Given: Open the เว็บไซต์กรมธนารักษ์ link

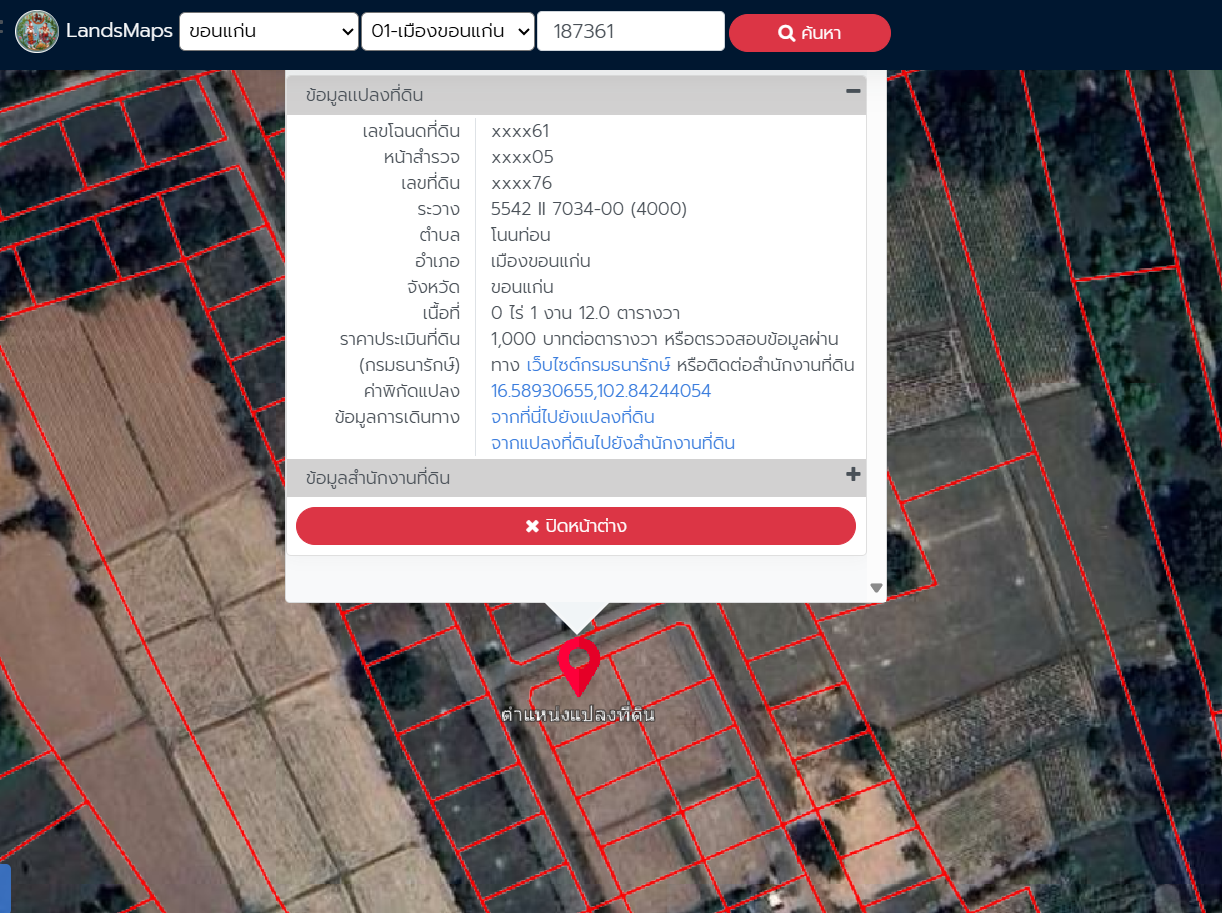Looking at the screenshot, I should pos(598,365).
